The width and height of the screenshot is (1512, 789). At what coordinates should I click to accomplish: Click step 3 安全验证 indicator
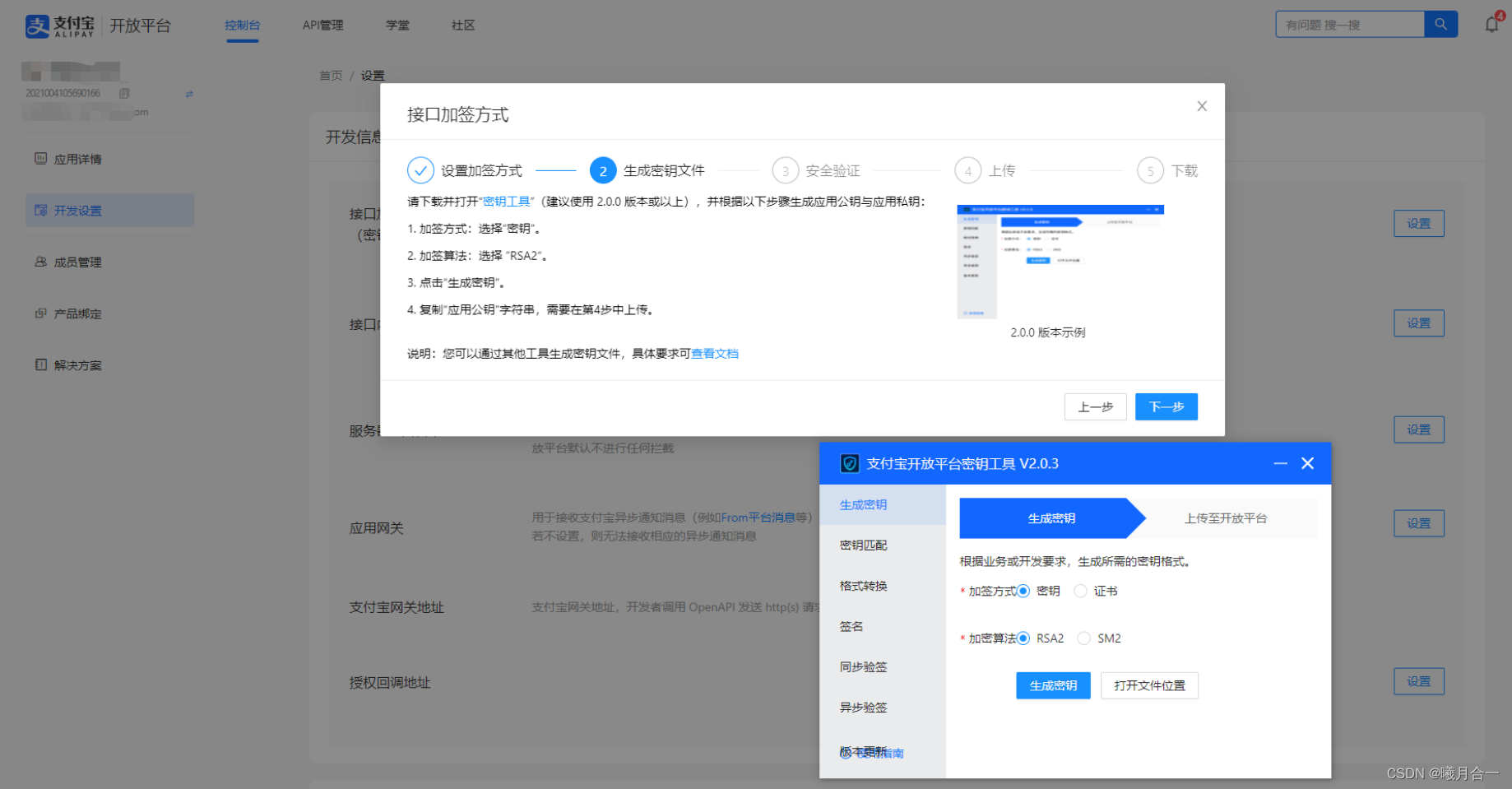coord(786,170)
